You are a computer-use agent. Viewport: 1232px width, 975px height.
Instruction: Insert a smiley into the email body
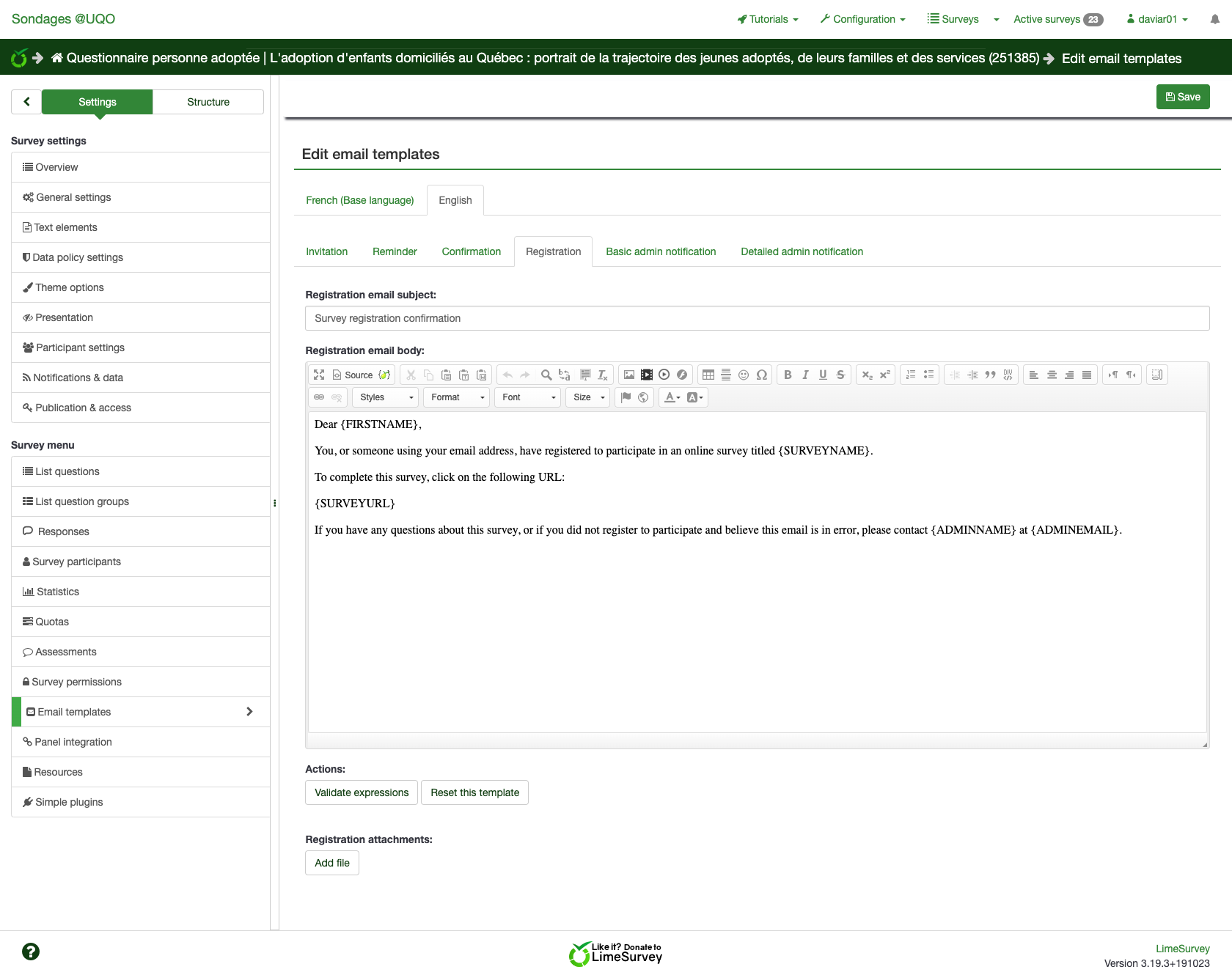tap(744, 375)
